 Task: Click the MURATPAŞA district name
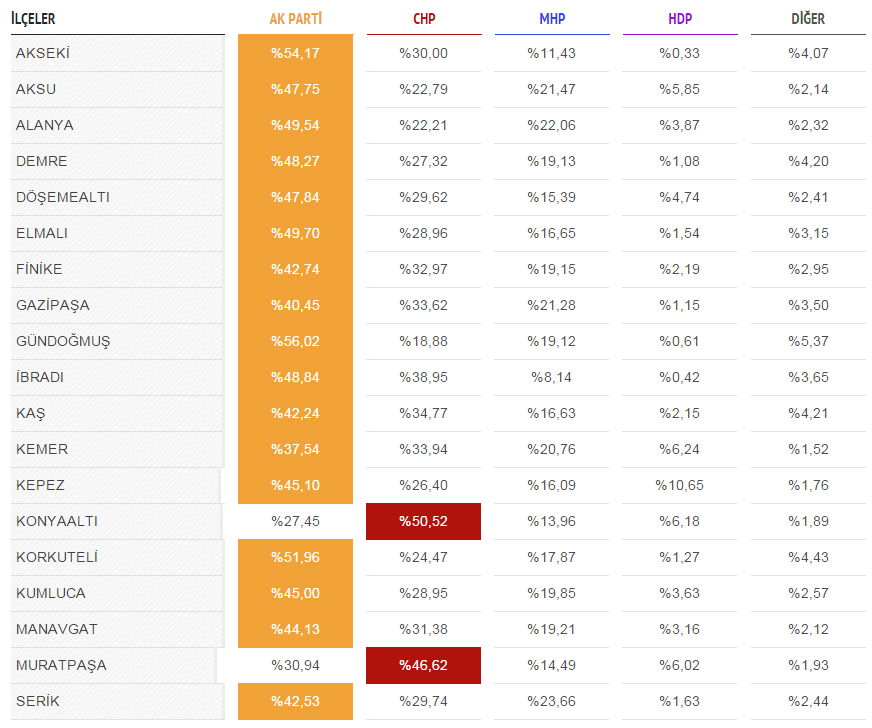click(x=61, y=665)
